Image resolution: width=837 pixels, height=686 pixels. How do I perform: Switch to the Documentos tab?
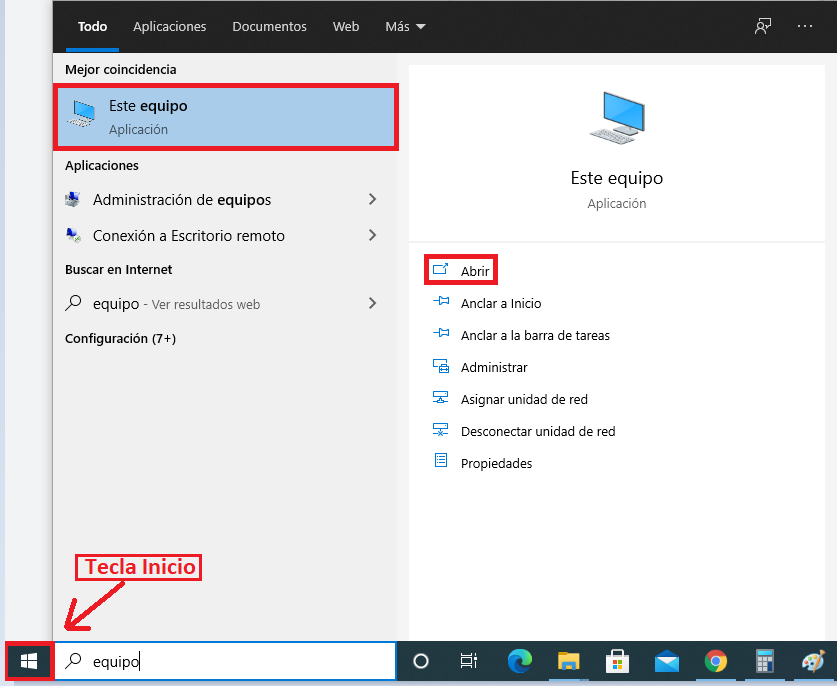(270, 26)
